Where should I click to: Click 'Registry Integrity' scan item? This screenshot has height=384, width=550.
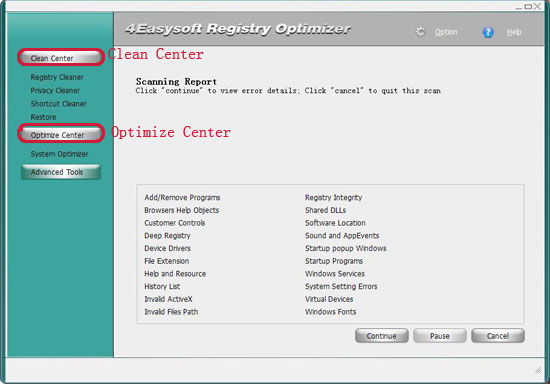click(333, 197)
